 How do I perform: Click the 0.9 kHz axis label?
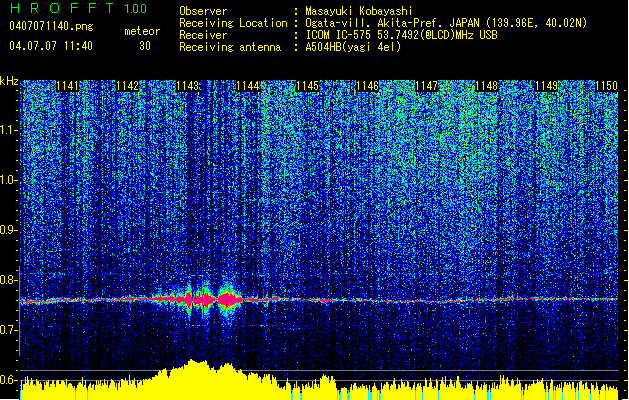coord(8,230)
